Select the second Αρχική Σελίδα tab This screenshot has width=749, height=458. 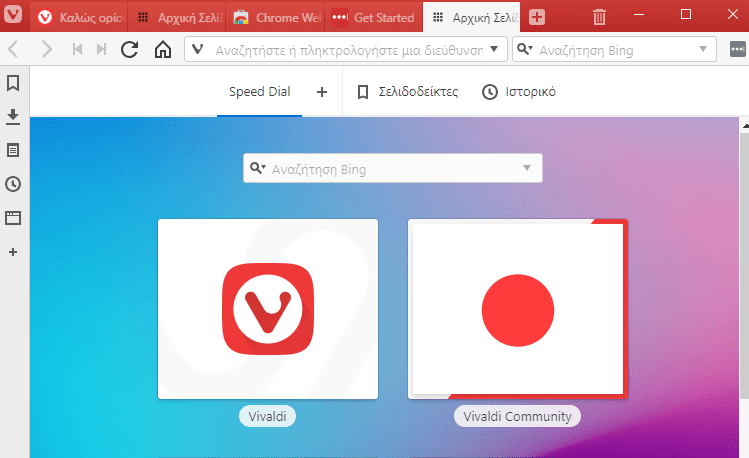(472, 17)
